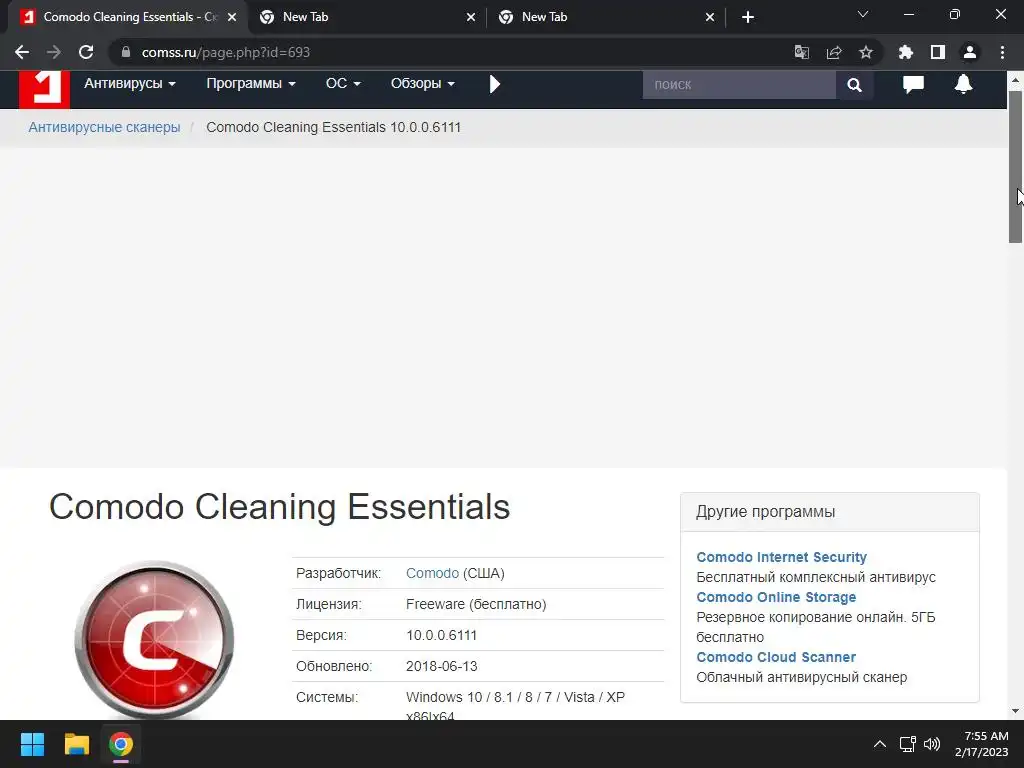
Task: Close the second New Tab
Action: coord(710,17)
